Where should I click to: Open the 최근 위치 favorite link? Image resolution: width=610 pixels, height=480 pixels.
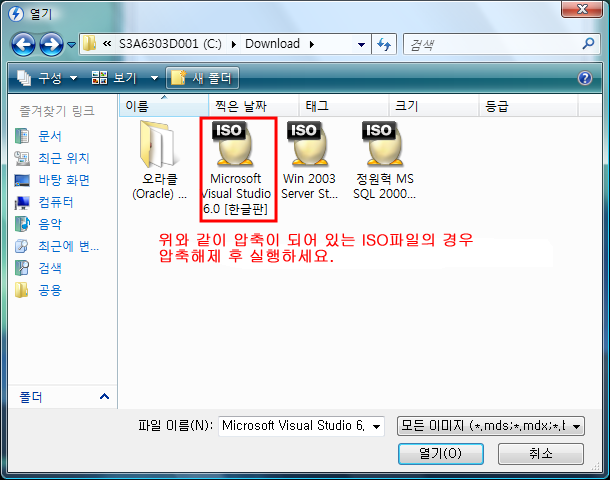[64, 158]
